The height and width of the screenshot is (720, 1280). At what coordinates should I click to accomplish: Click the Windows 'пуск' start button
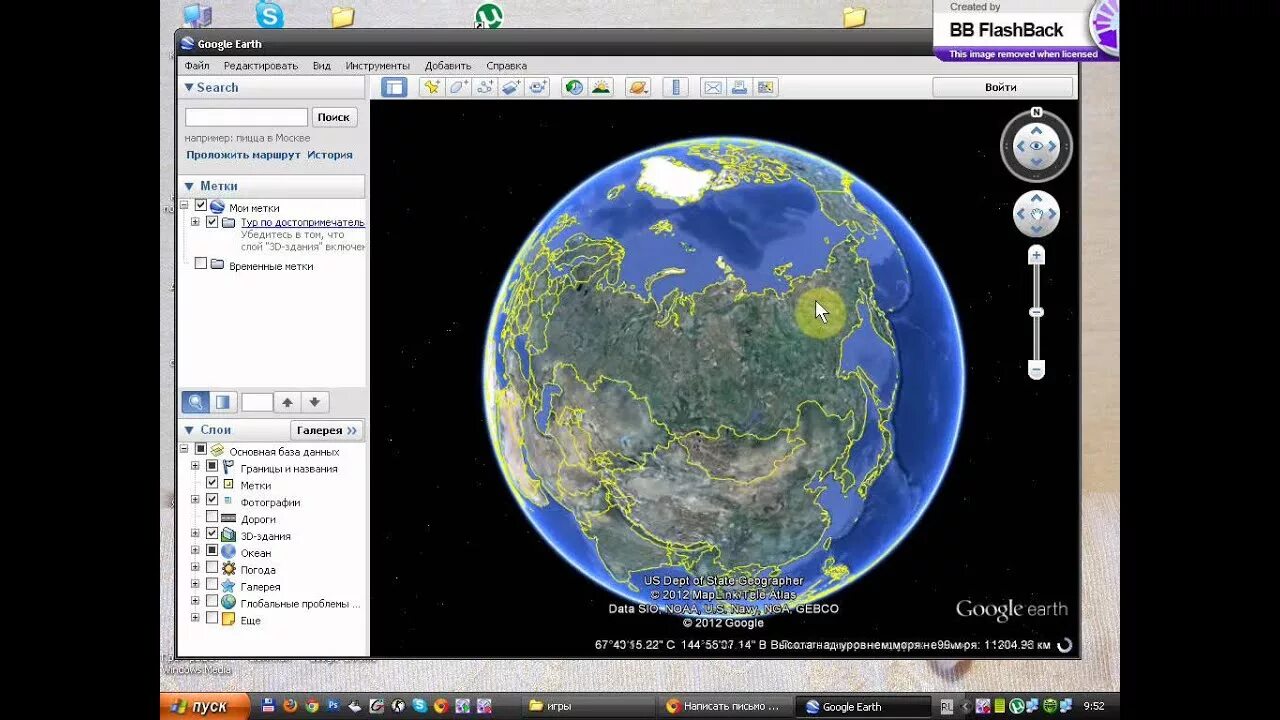(205, 706)
